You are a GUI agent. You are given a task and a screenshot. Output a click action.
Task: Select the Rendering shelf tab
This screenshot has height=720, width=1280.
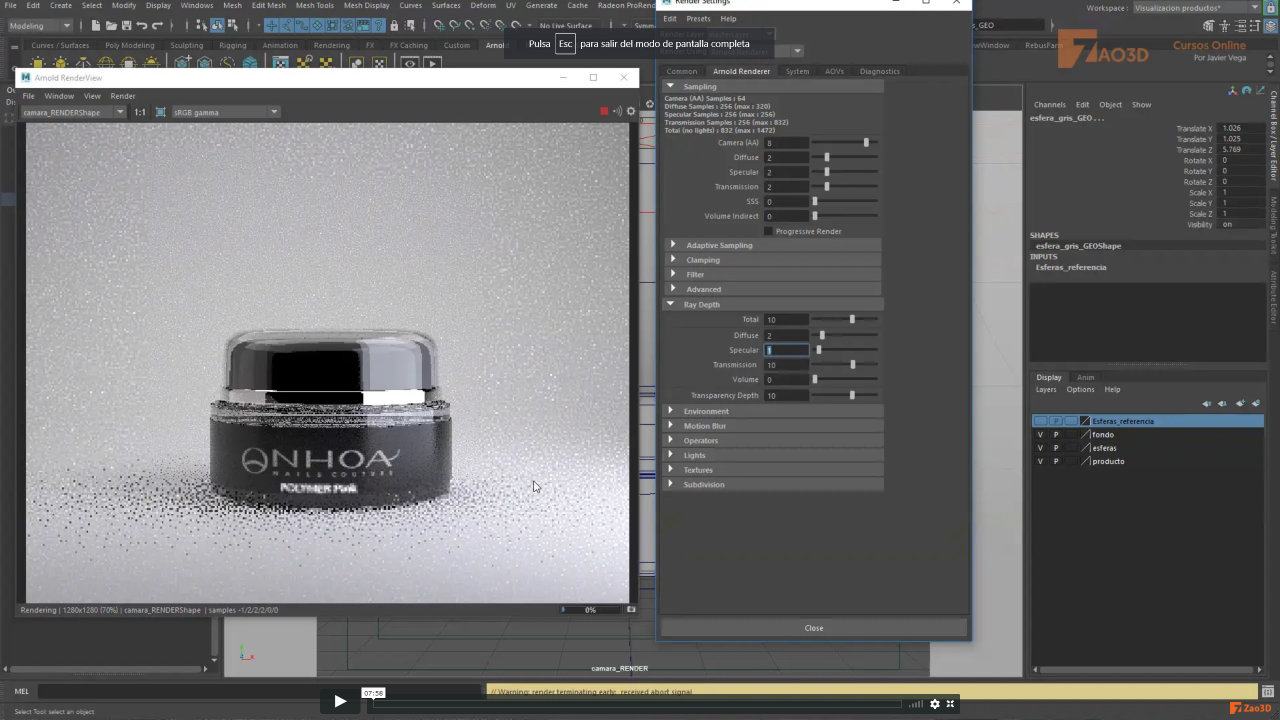click(331, 45)
